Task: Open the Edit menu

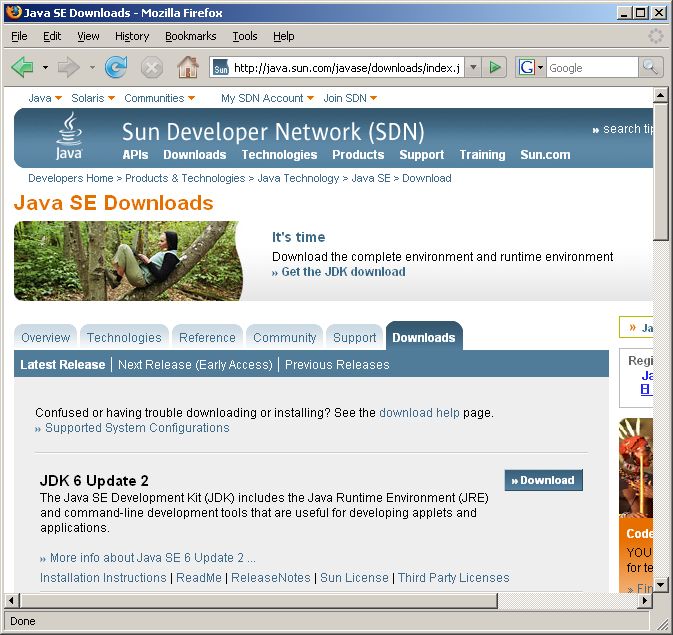Action: click(52, 36)
